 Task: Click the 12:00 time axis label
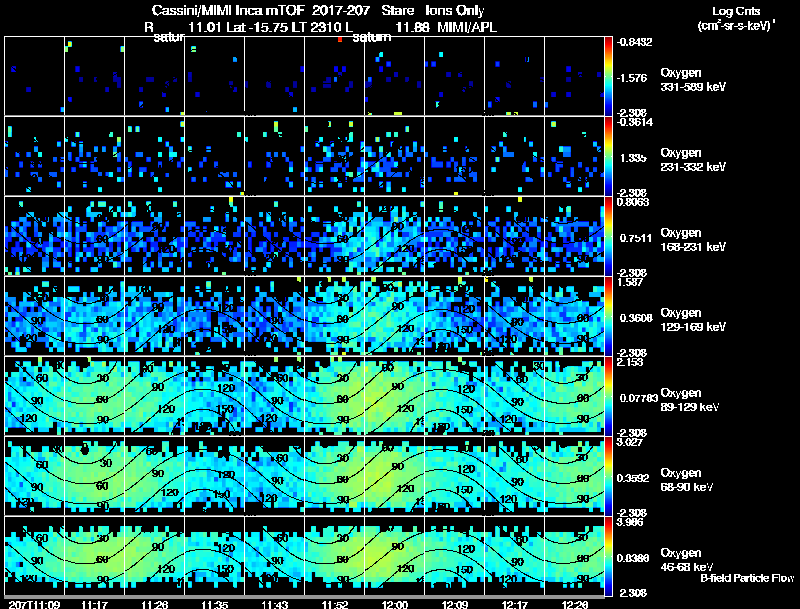[x=394, y=605]
